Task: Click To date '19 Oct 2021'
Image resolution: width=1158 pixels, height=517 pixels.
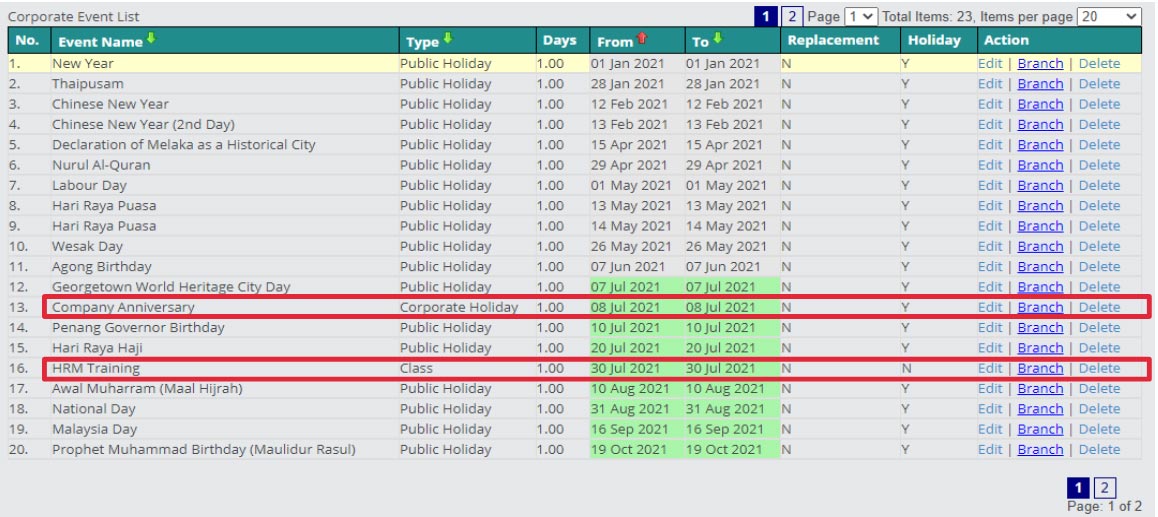Action: coord(724,449)
